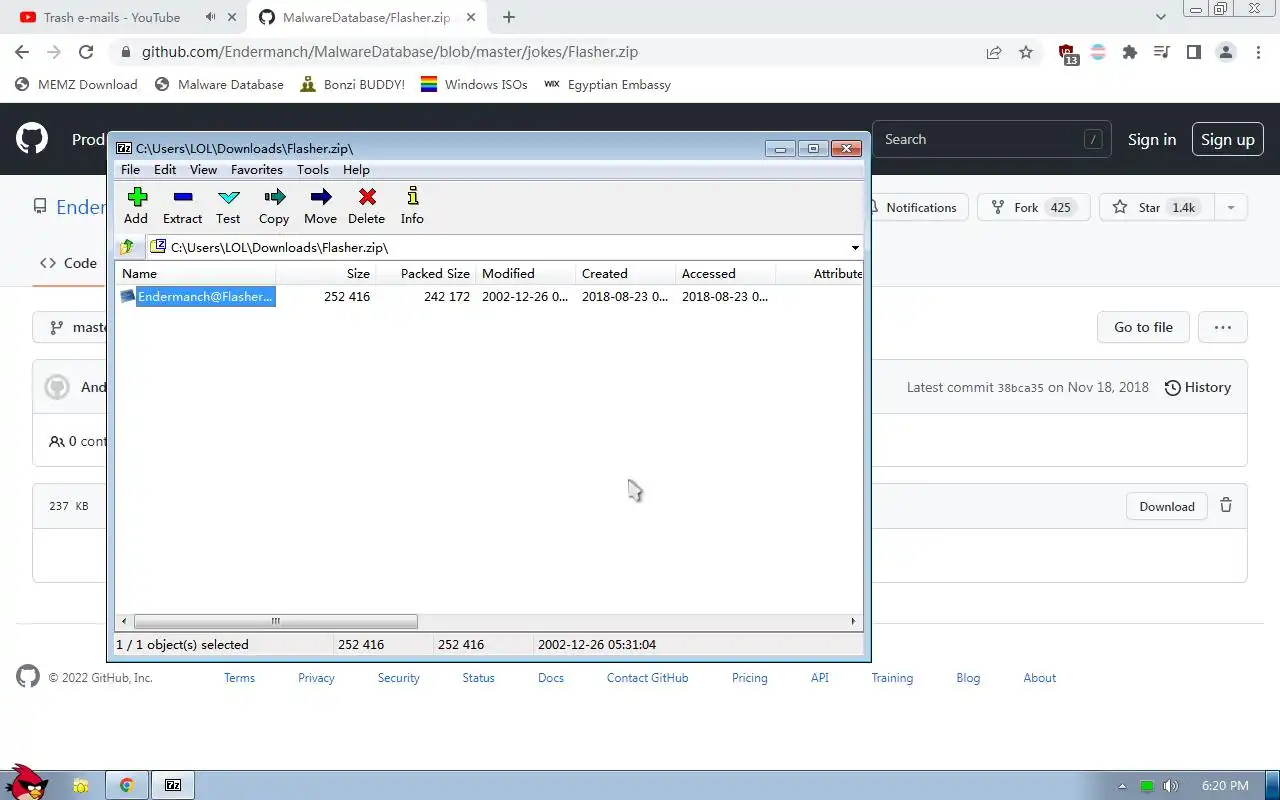Download the Flasher.zip file
Viewport: 1280px width, 800px height.
[1167, 506]
